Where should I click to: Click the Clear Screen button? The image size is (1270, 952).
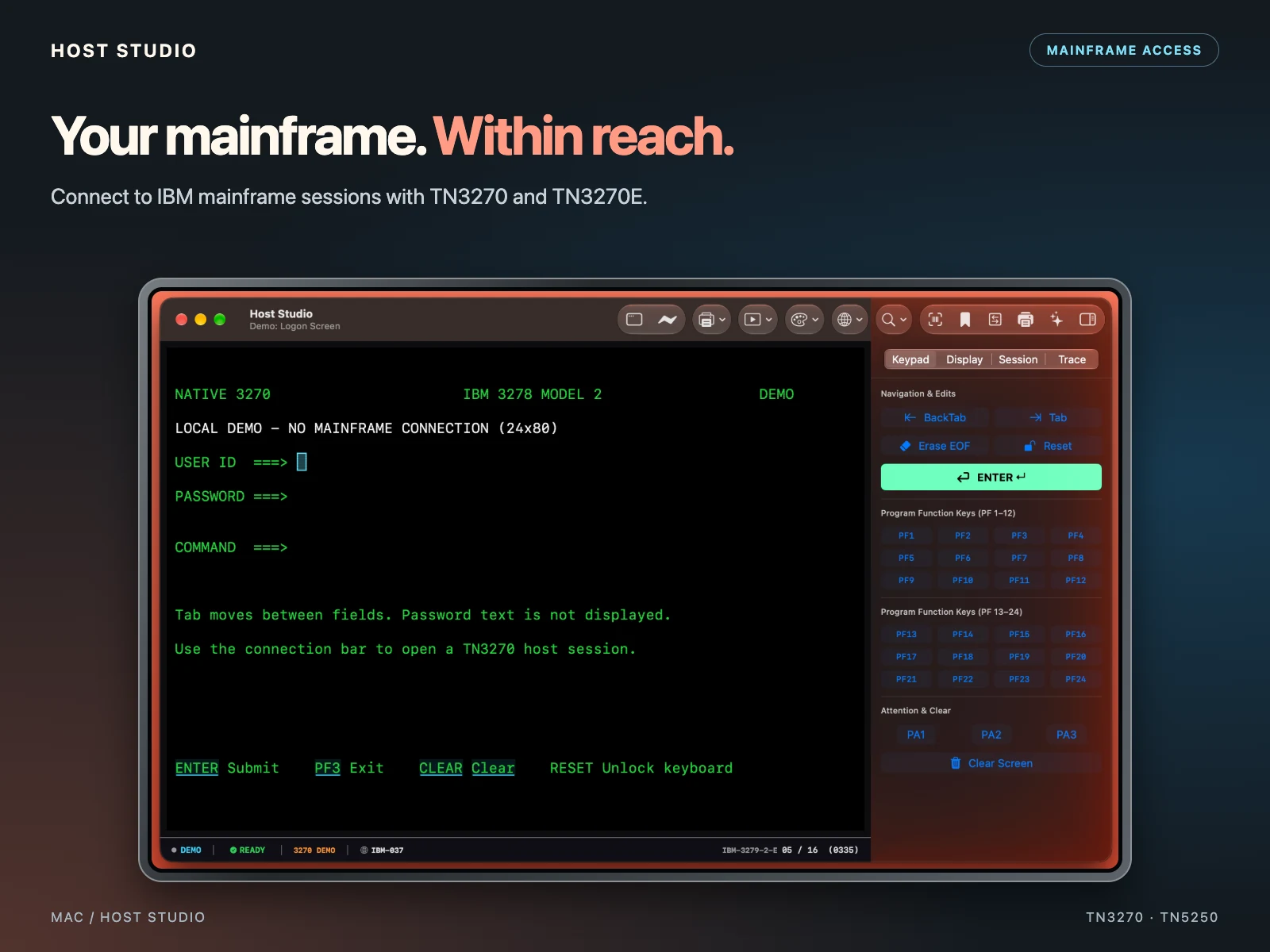click(991, 763)
